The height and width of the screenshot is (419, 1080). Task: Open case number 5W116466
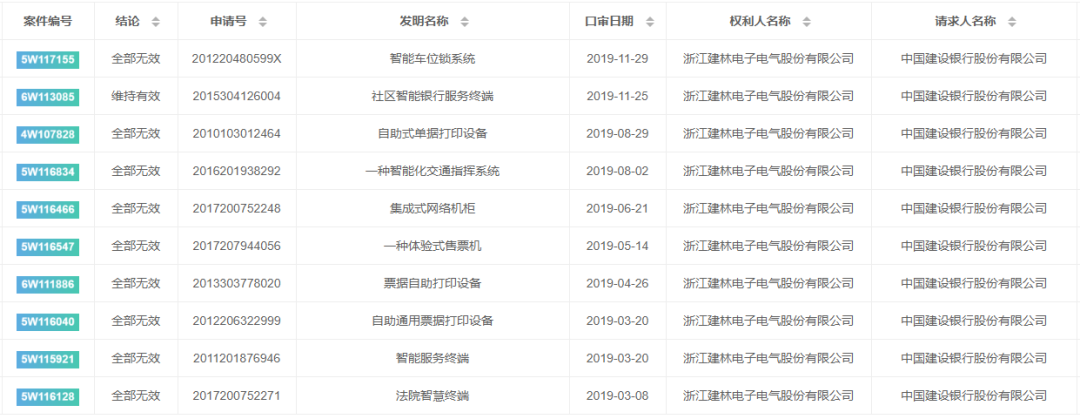click(x=48, y=210)
